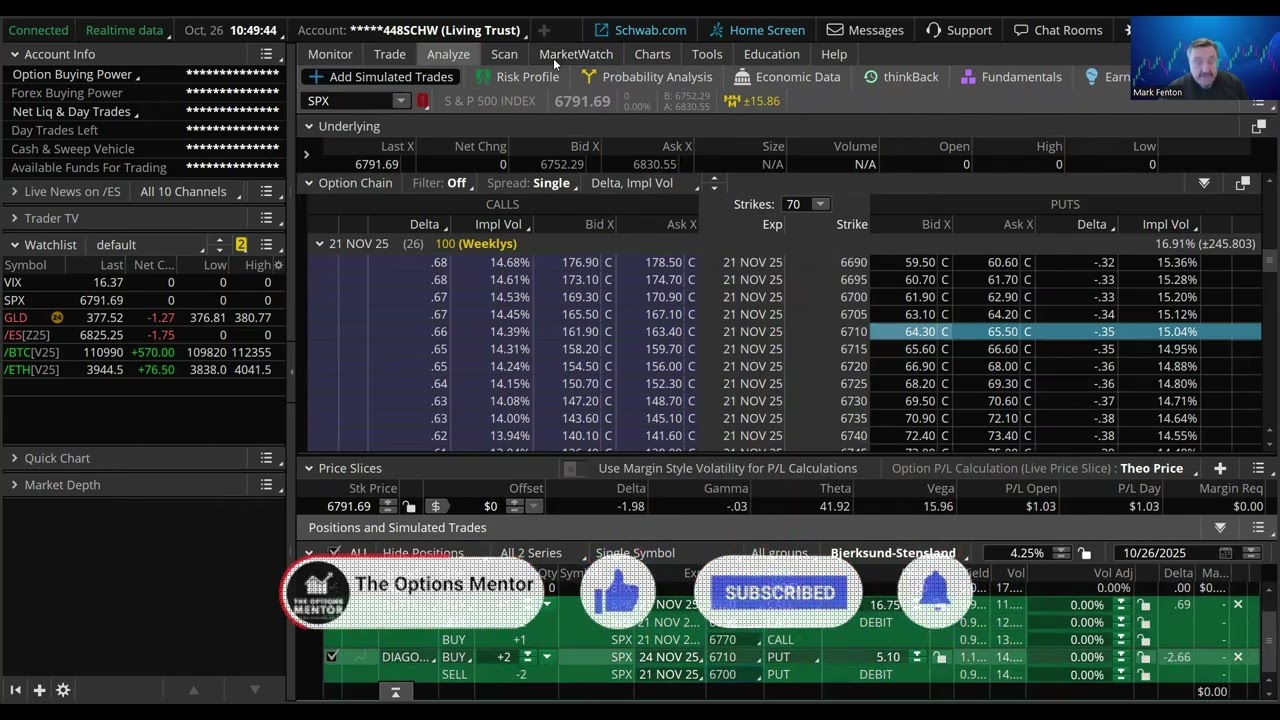Viewport: 1280px width, 720px height.
Task: Switch to the Charts tab
Action: (x=652, y=54)
